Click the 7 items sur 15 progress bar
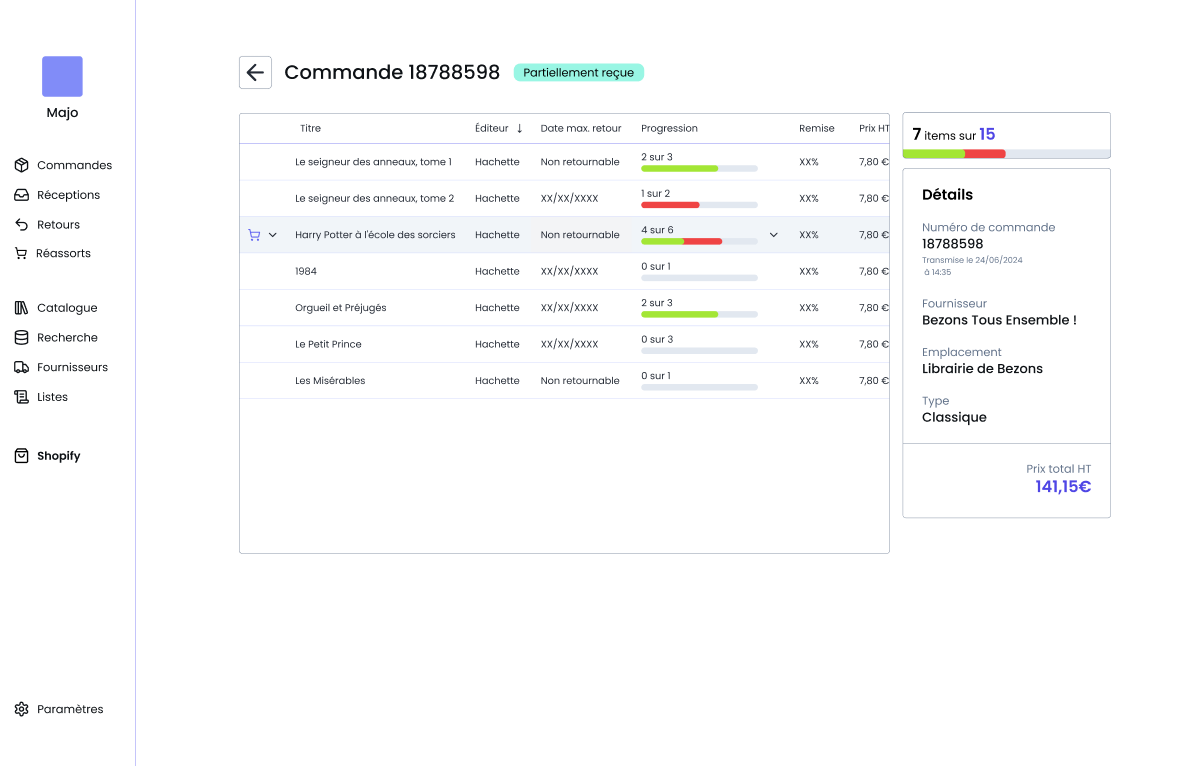Screen dimensions: 1204x766 (1006, 154)
